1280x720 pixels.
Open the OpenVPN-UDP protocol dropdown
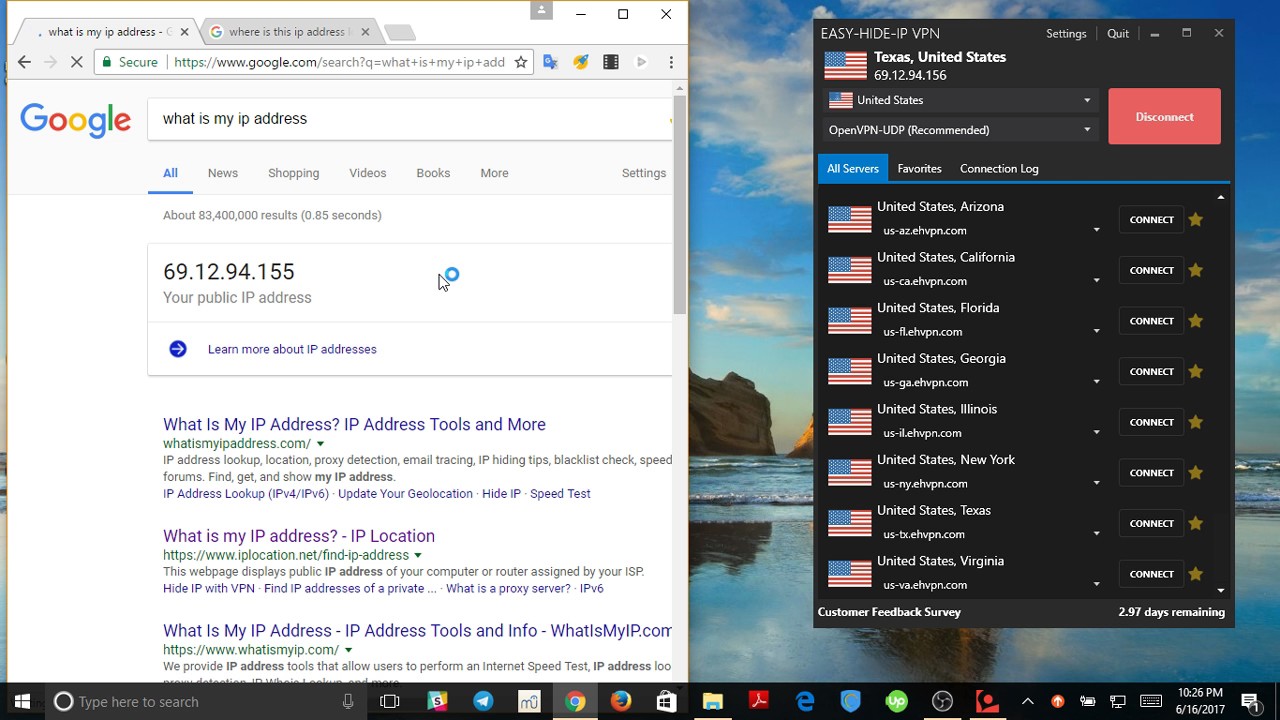click(960, 130)
